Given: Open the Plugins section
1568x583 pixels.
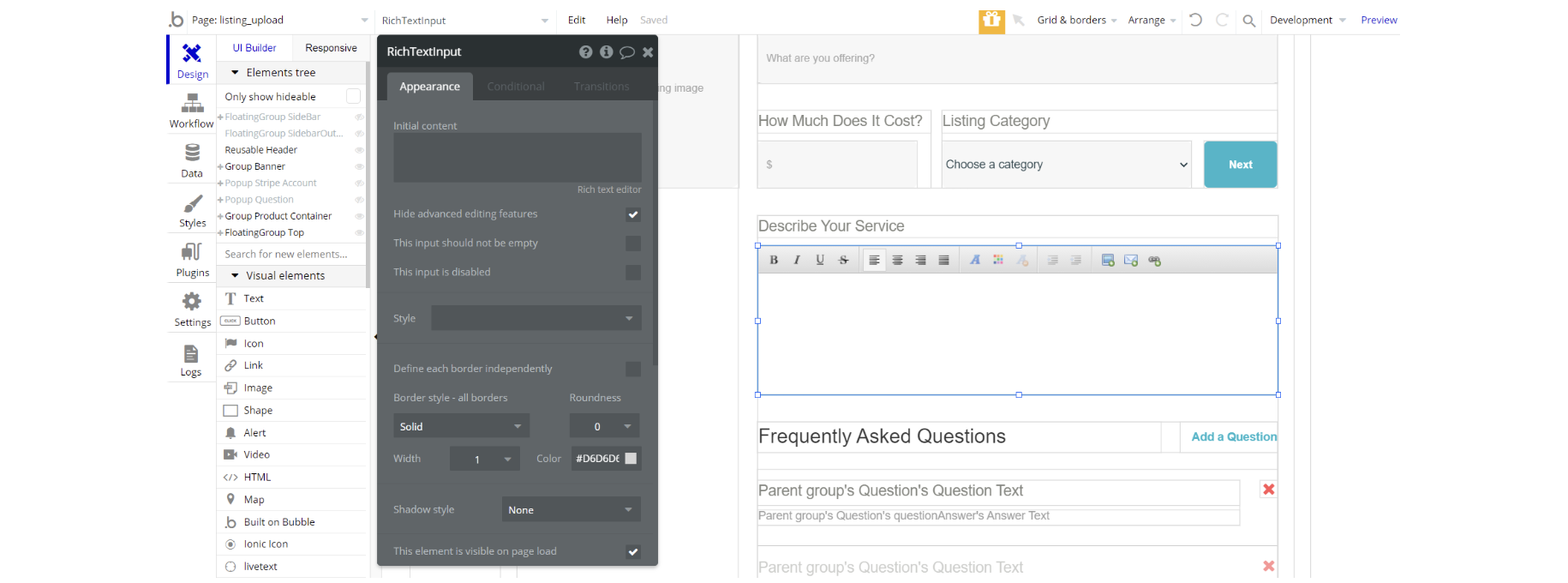Looking at the screenshot, I should pos(192,260).
